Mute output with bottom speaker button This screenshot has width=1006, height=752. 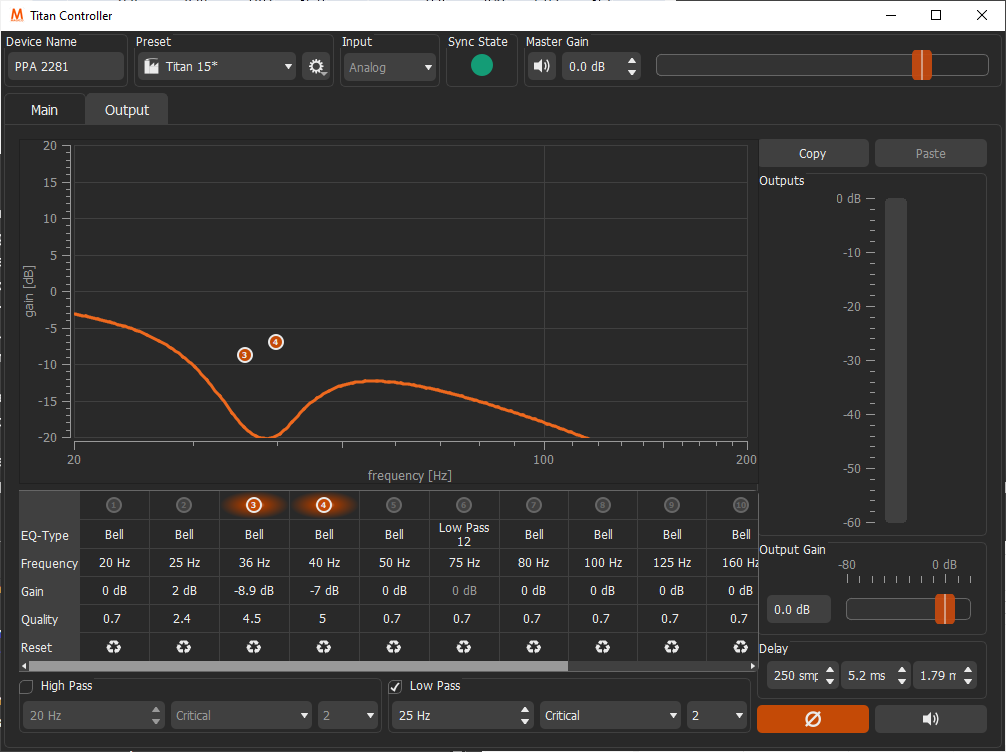(930, 719)
